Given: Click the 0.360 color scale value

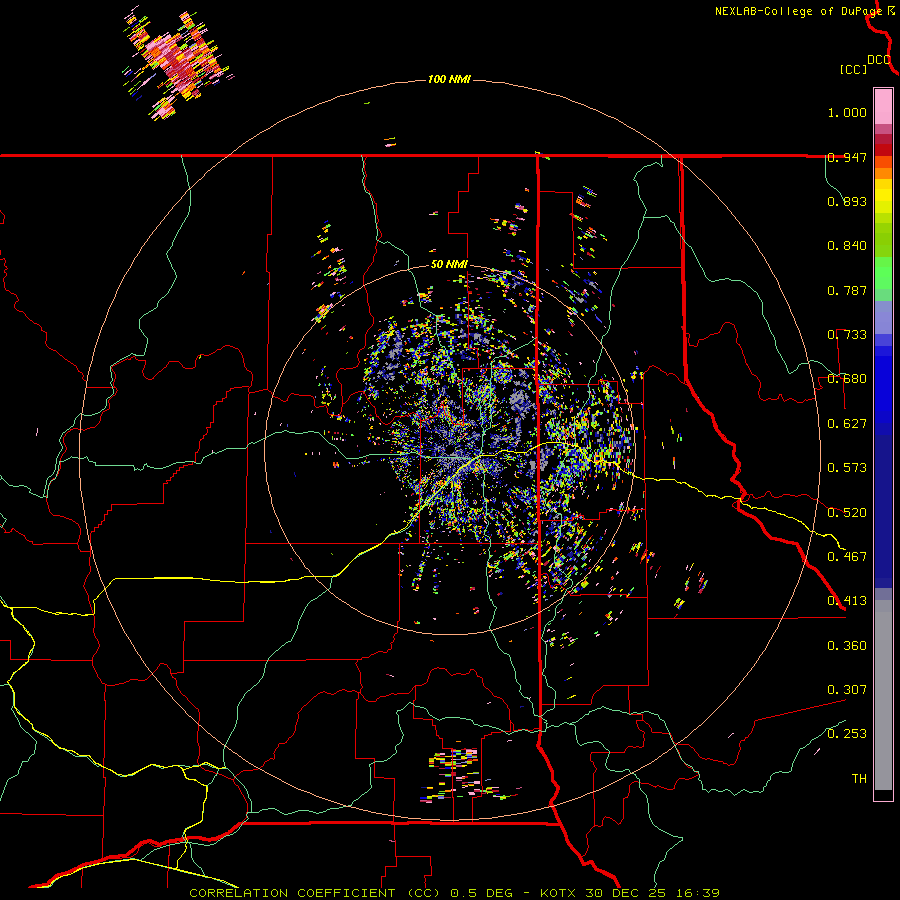Looking at the screenshot, I should 847,646.
